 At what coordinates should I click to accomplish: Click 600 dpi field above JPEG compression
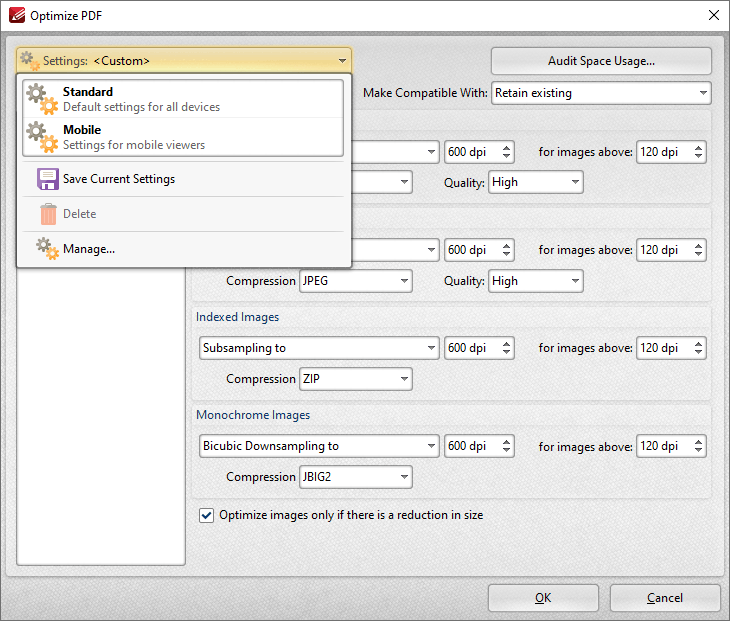pos(479,250)
